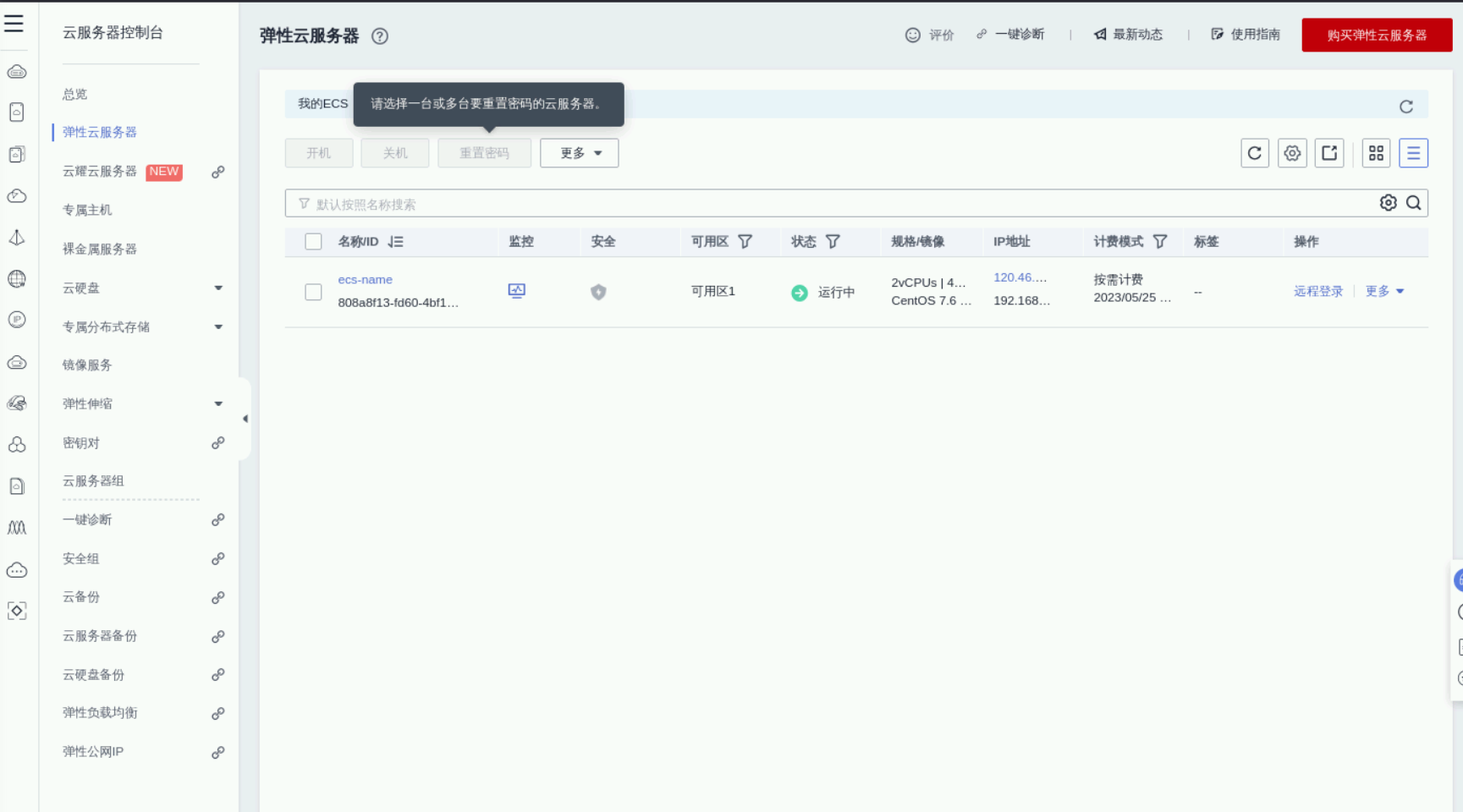Click the security shield icon for ecs-name
The width and height of the screenshot is (1463, 812).
(x=598, y=292)
